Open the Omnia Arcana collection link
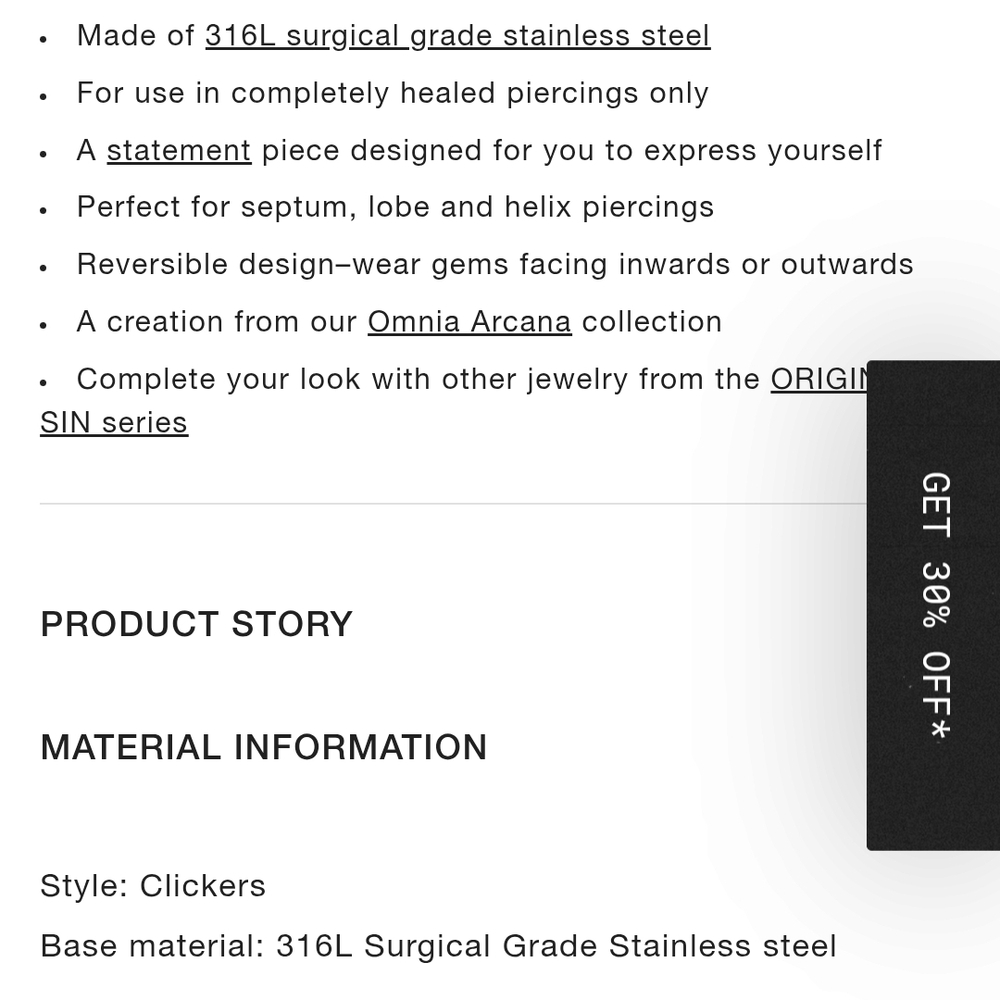Image resolution: width=1000 pixels, height=1000 pixels. pyautogui.click(x=469, y=322)
